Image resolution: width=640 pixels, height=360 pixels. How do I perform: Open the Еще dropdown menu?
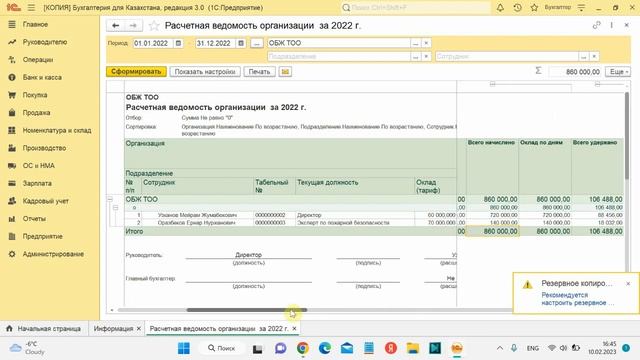pyautogui.click(x=618, y=72)
